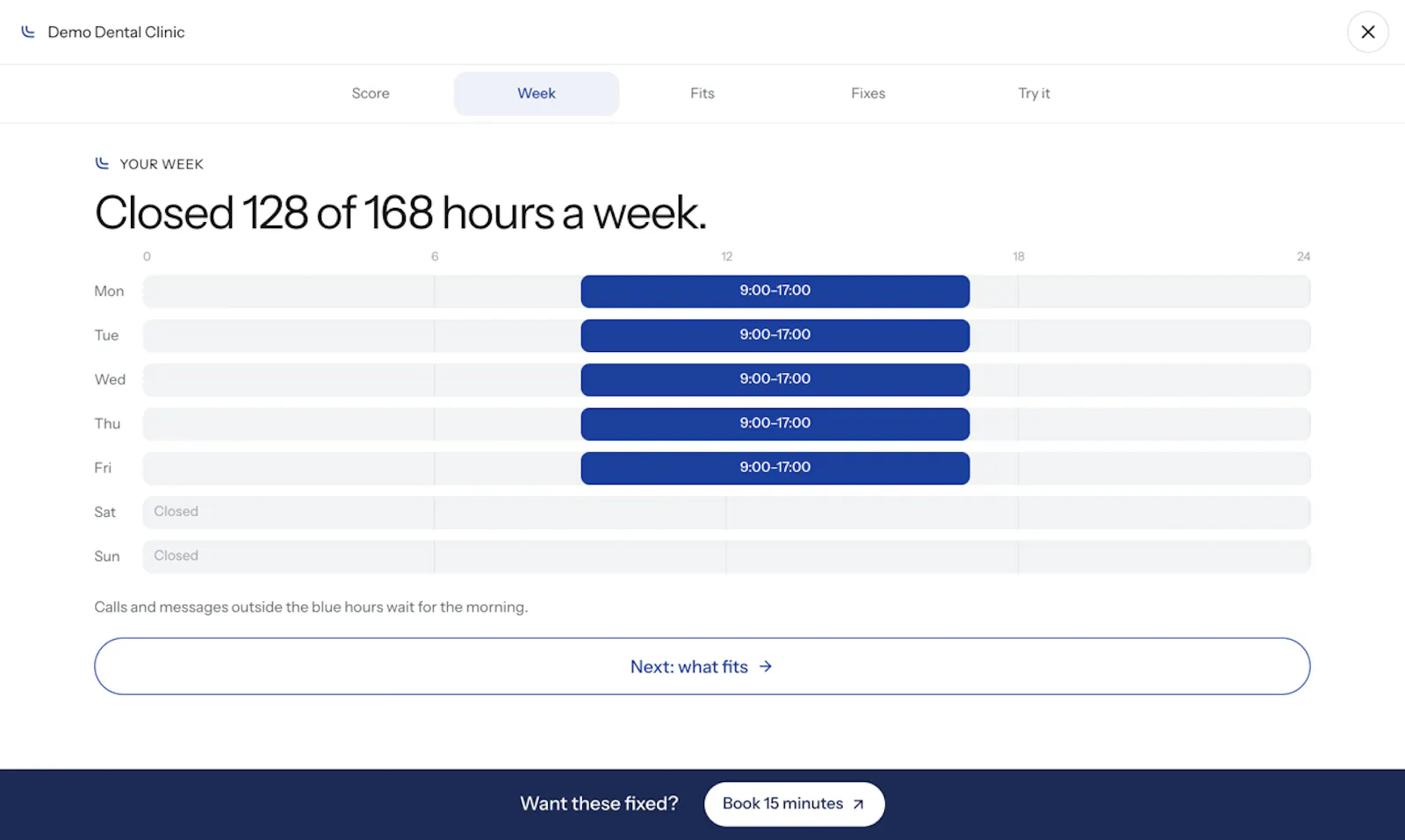1405x840 pixels.
Task: Click the Demo Dental Clinic title text
Action: click(116, 32)
